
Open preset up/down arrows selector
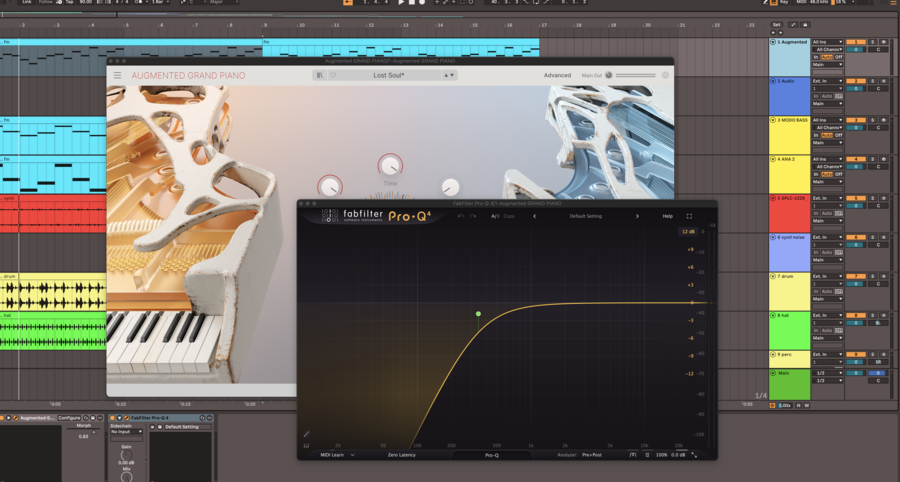(x=449, y=75)
